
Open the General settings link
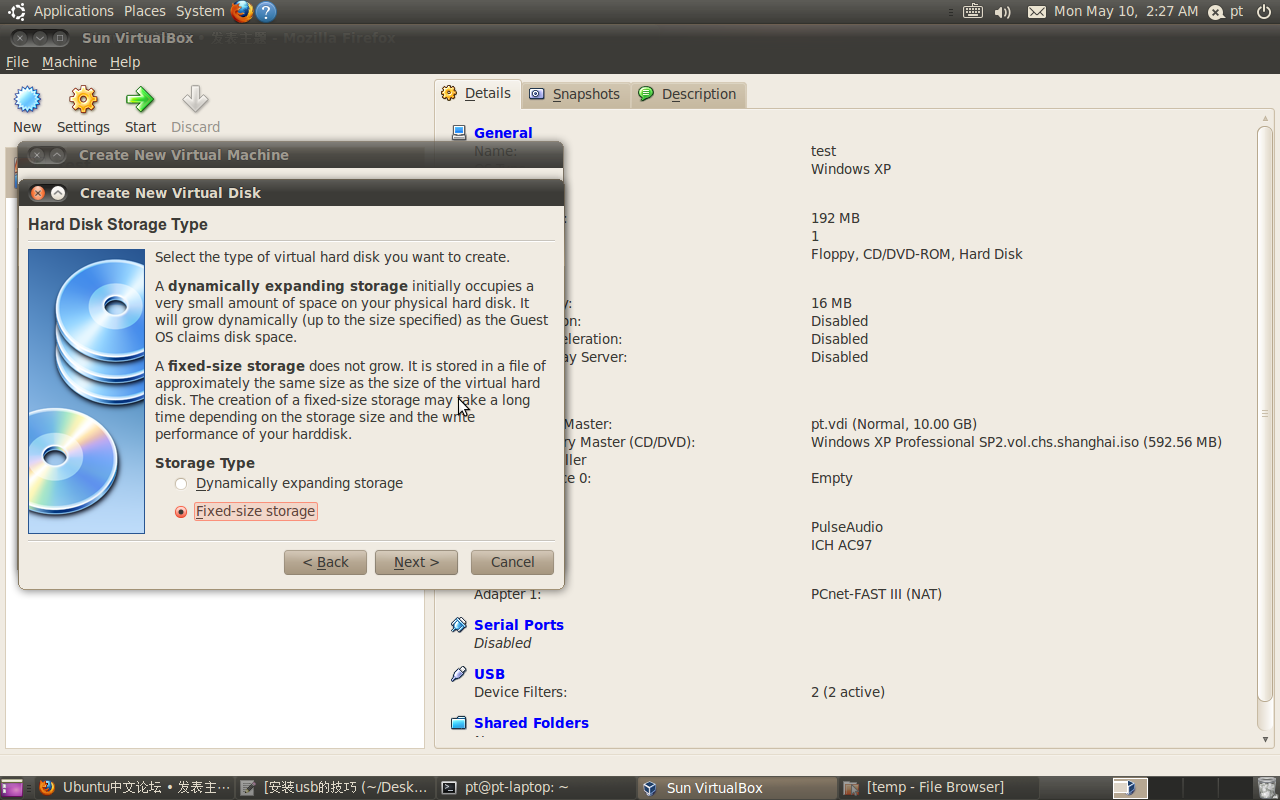503,133
